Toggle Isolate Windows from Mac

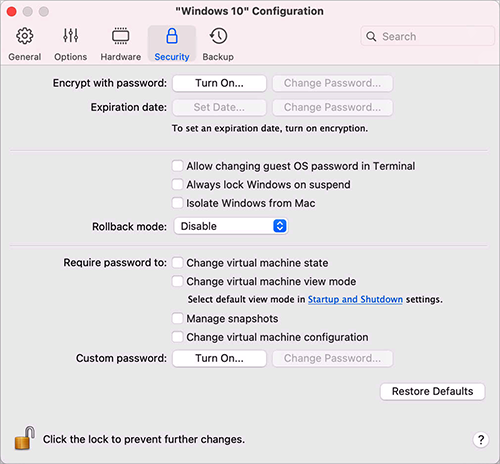pos(177,203)
